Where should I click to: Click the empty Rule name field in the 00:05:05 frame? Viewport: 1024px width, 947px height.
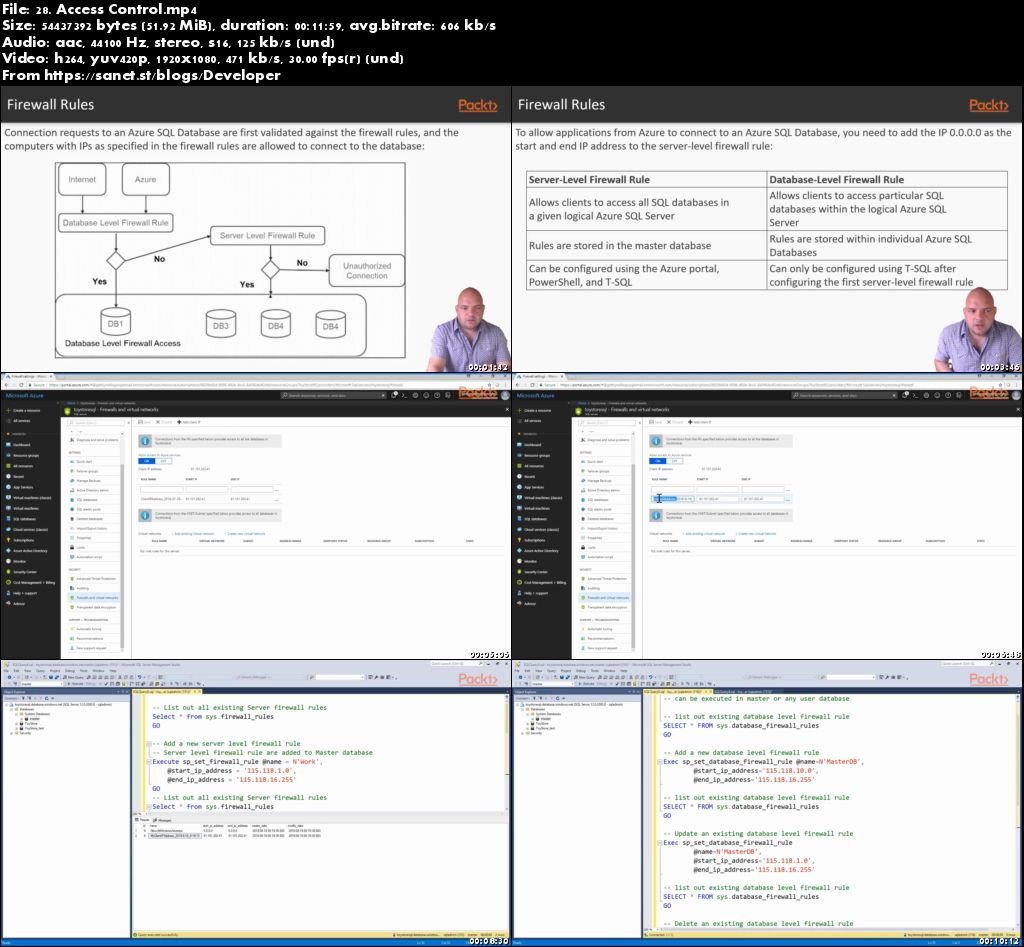tap(161, 489)
